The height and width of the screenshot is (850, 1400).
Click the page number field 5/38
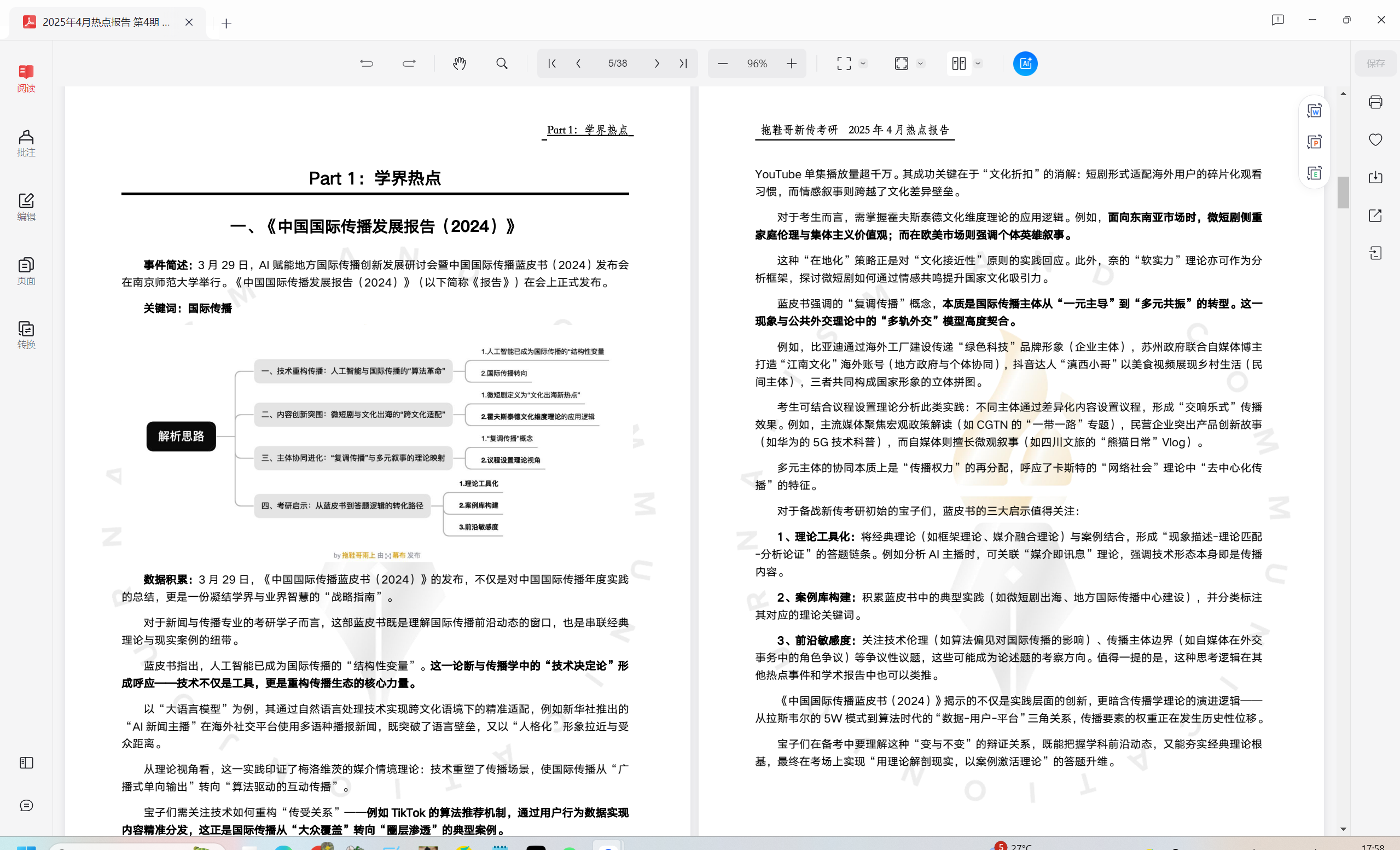click(618, 63)
